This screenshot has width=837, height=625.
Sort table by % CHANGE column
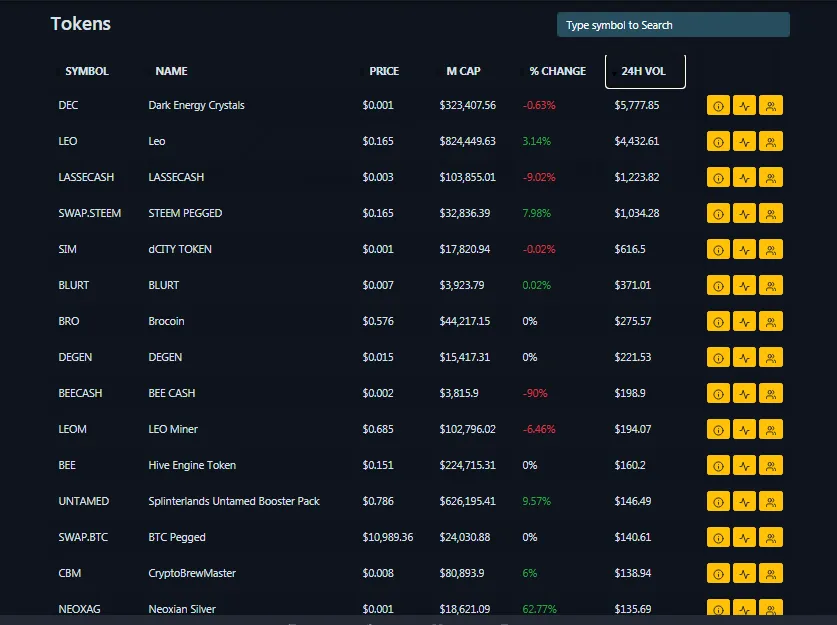click(x=557, y=71)
